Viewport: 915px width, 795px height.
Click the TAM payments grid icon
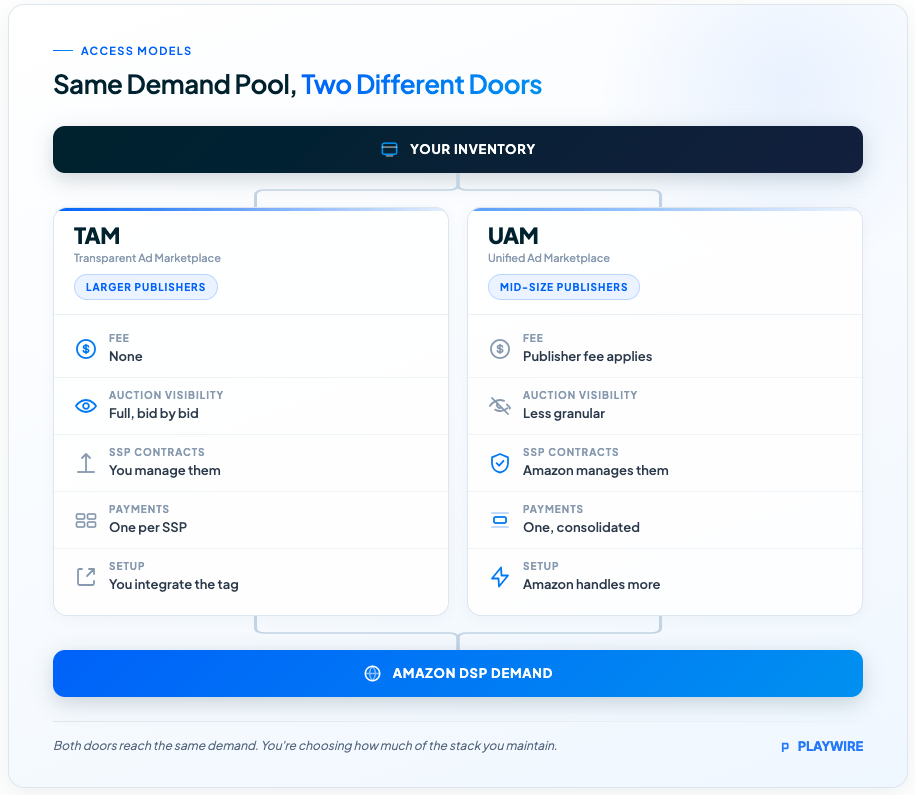coord(86,520)
